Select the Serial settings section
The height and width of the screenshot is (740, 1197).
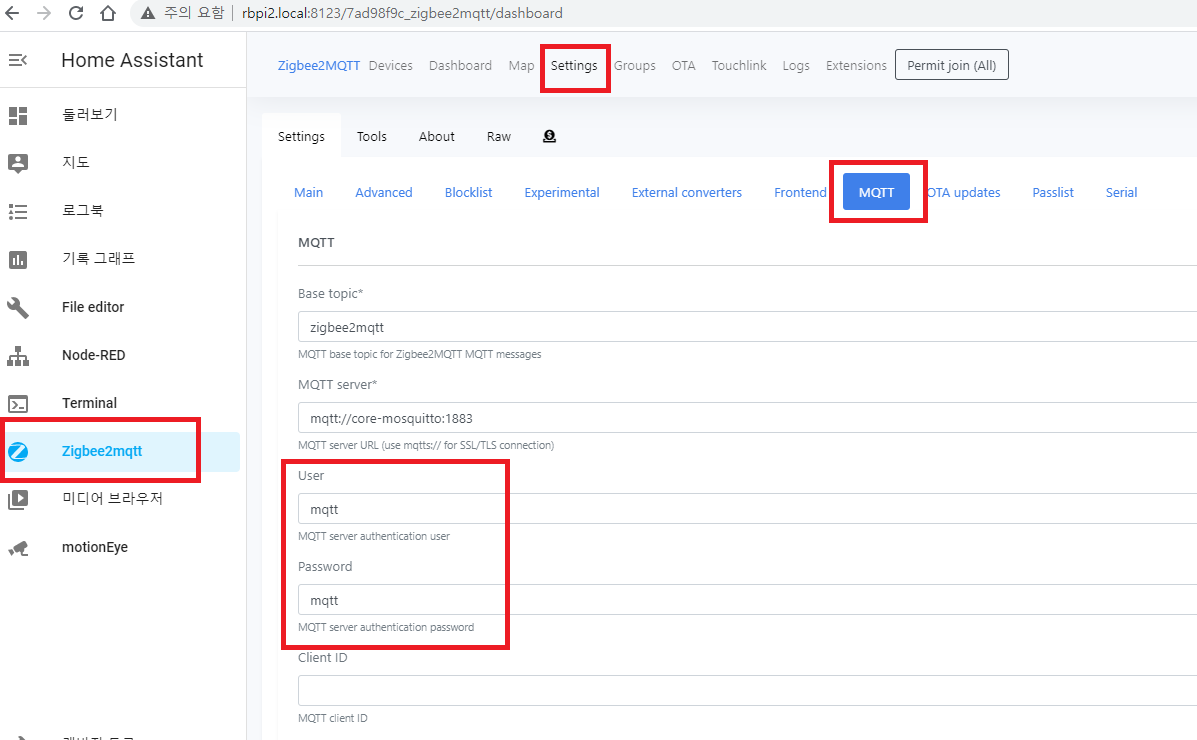(1121, 192)
